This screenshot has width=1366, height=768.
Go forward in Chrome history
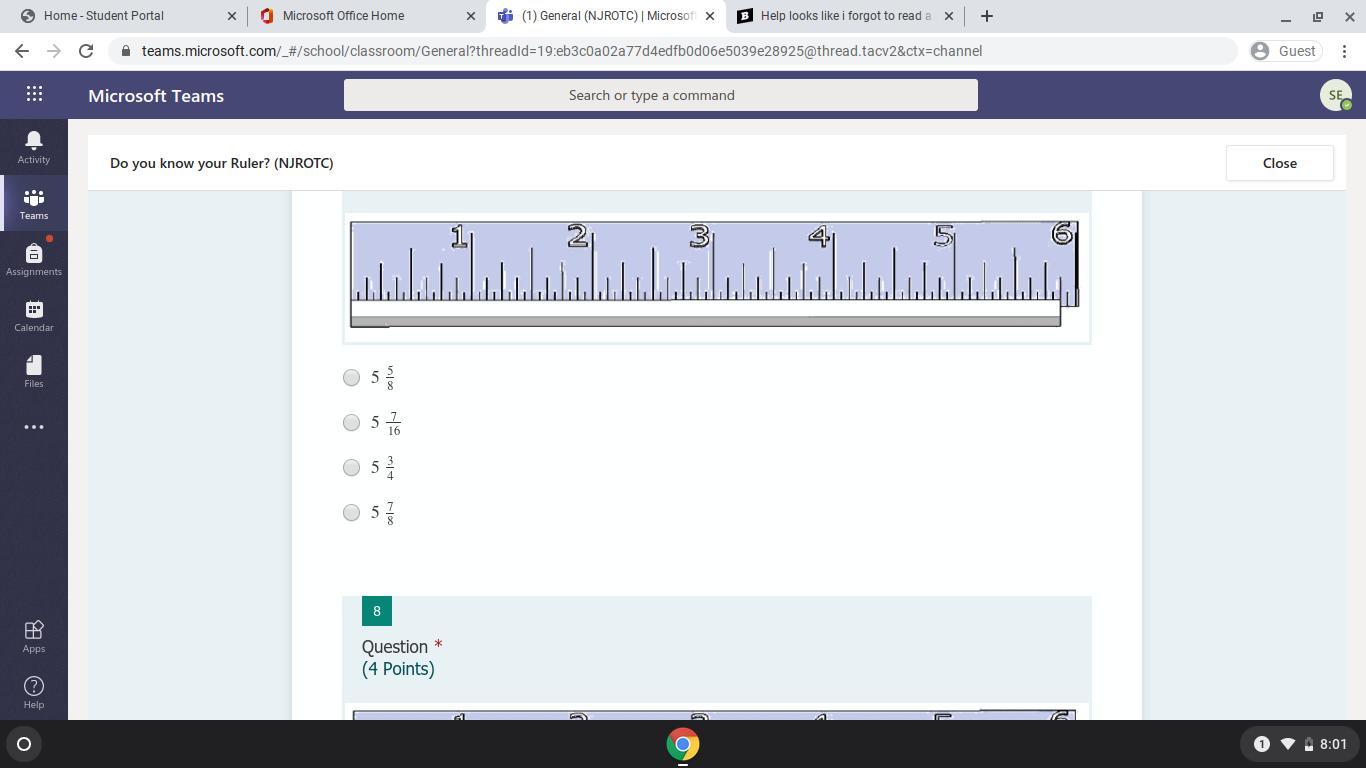click(54, 51)
